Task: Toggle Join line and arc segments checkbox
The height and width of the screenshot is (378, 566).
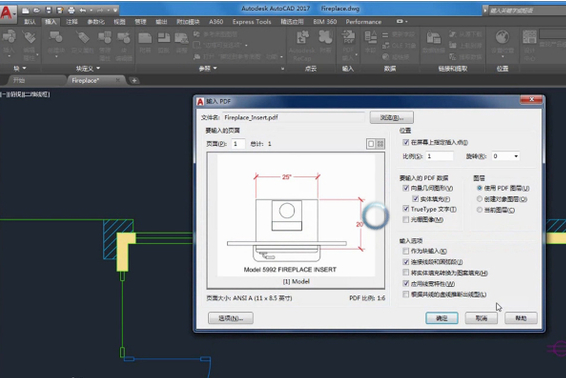Action: pos(406,262)
